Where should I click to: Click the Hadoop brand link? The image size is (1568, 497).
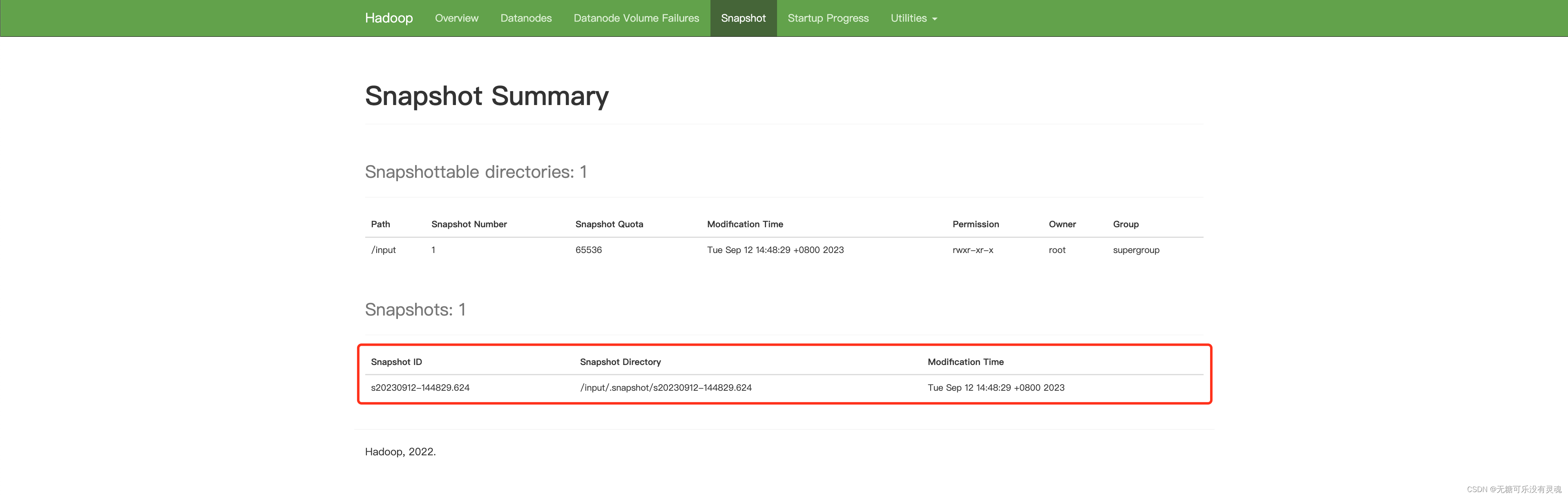click(389, 18)
